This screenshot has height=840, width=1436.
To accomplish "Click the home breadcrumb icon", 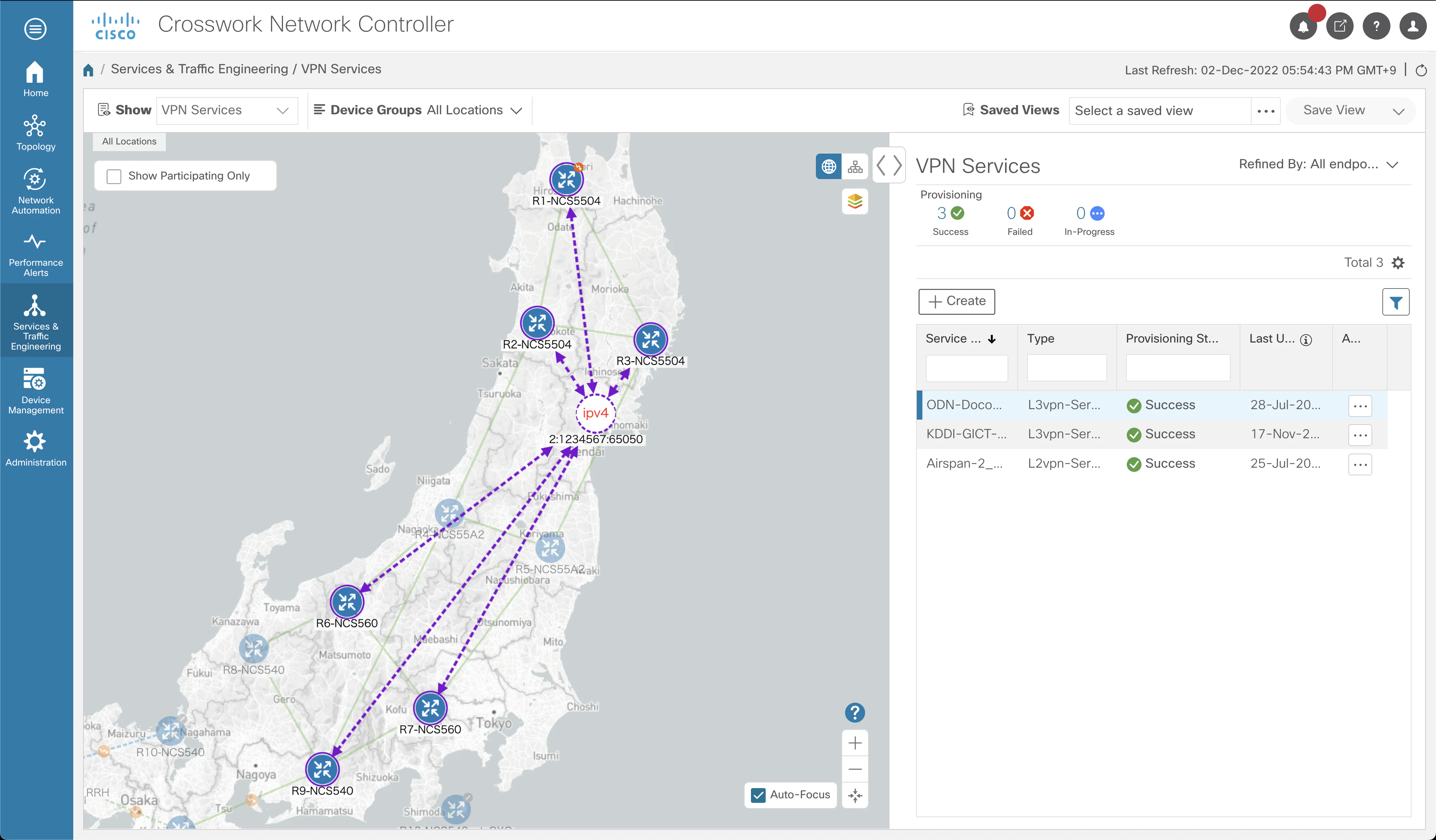I will pyautogui.click(x=88, y=69).
